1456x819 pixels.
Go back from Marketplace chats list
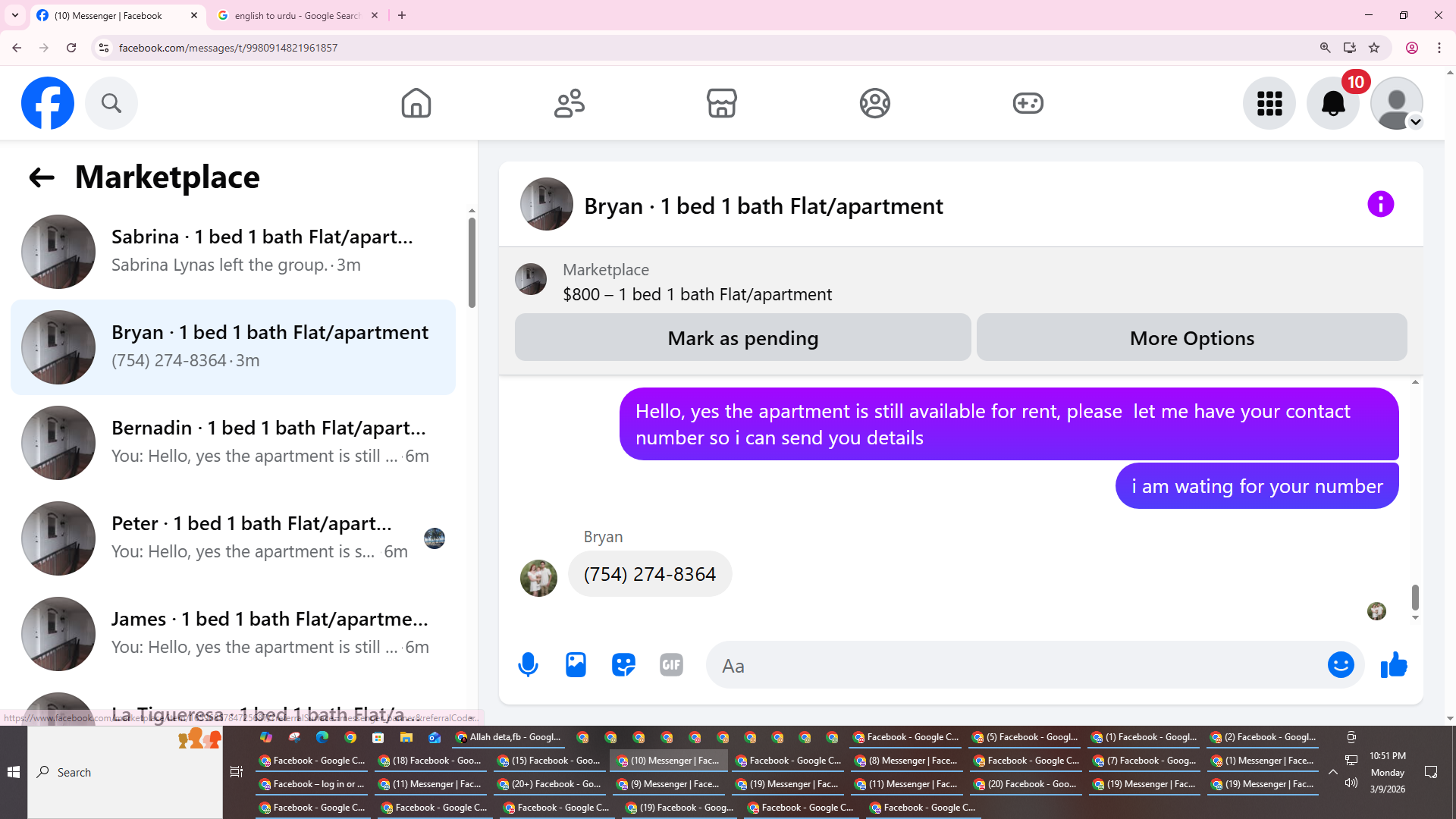coord(42,177)
